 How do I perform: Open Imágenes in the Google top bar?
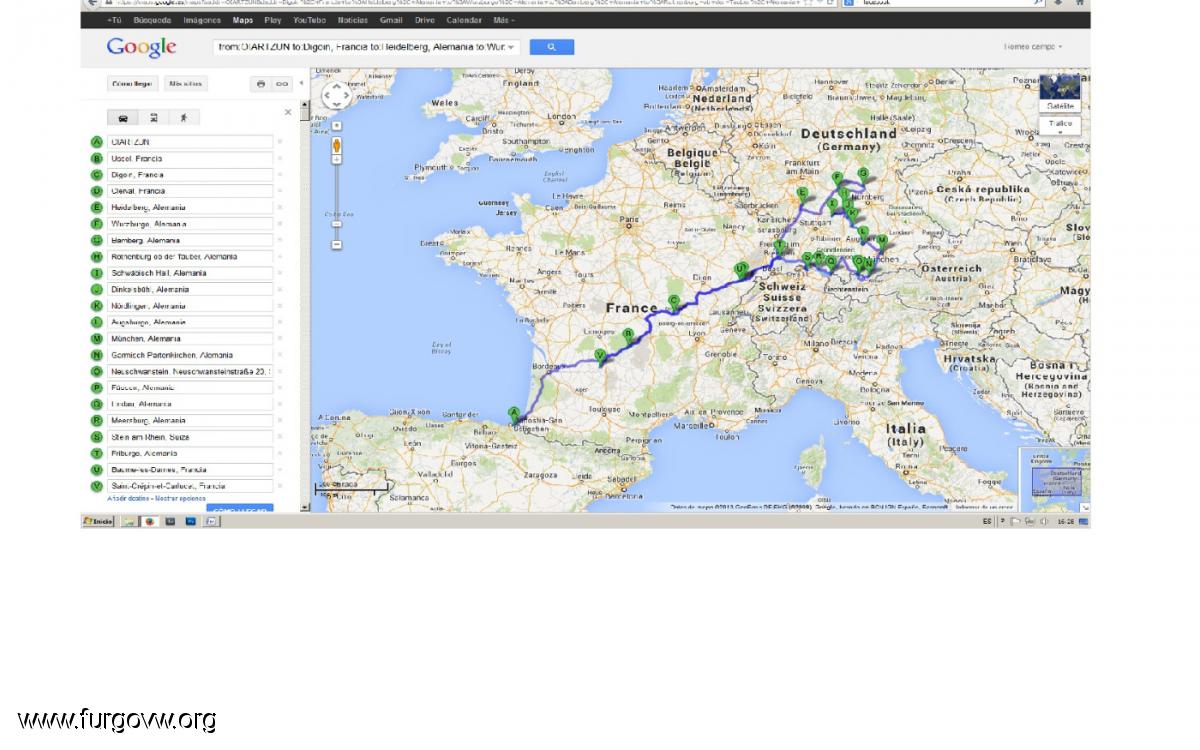point(204,20)
